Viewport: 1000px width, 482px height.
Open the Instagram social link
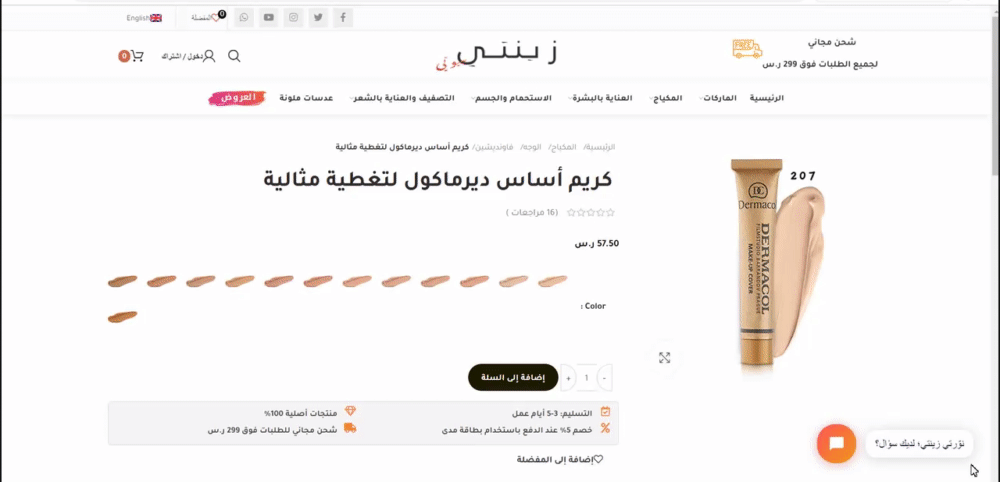point(293,18)
